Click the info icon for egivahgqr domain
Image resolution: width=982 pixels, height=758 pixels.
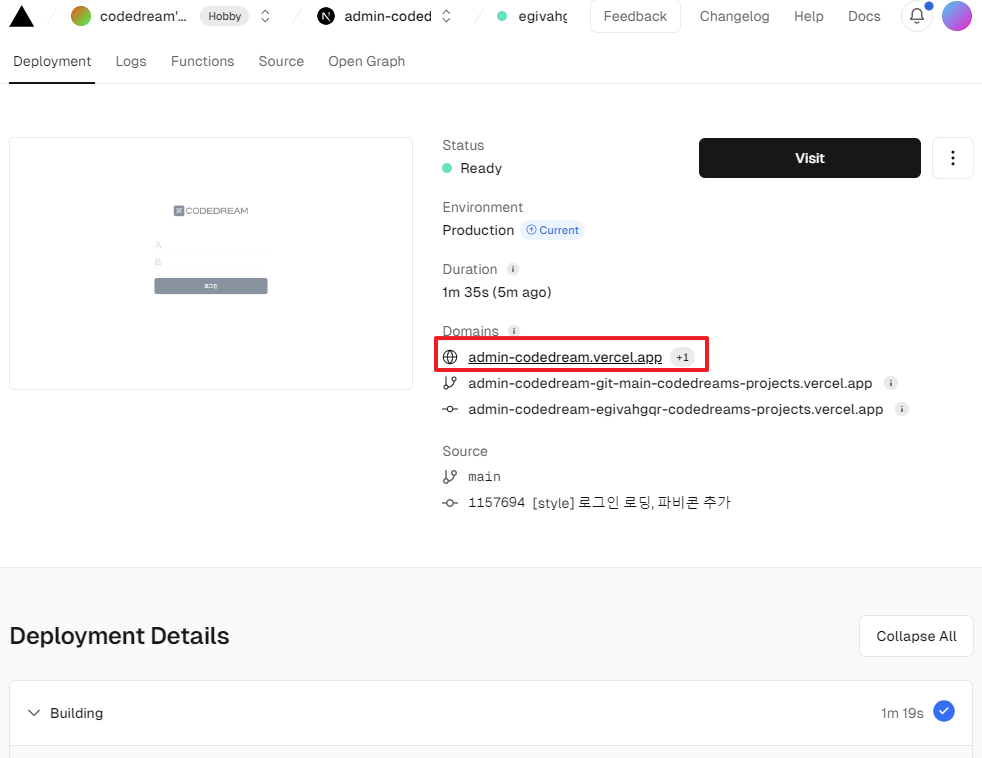coord(902,409)
